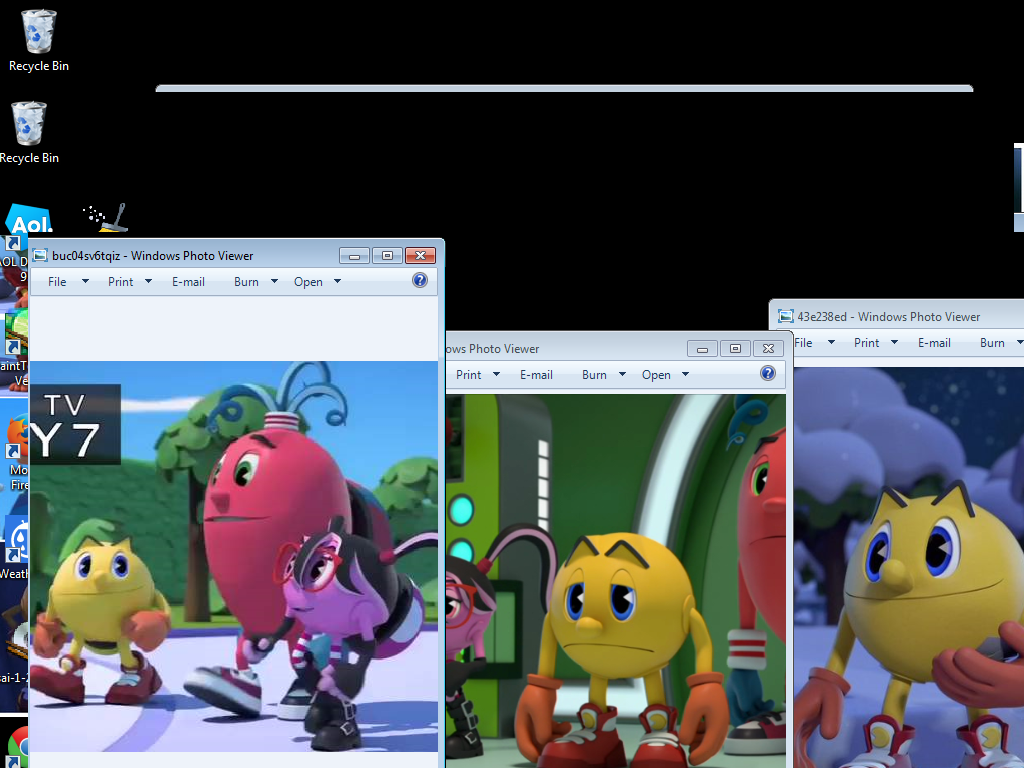1024x768 pixels.
Task: Open Print menu in the middle Photo Viewer
Action: point(469,375)
